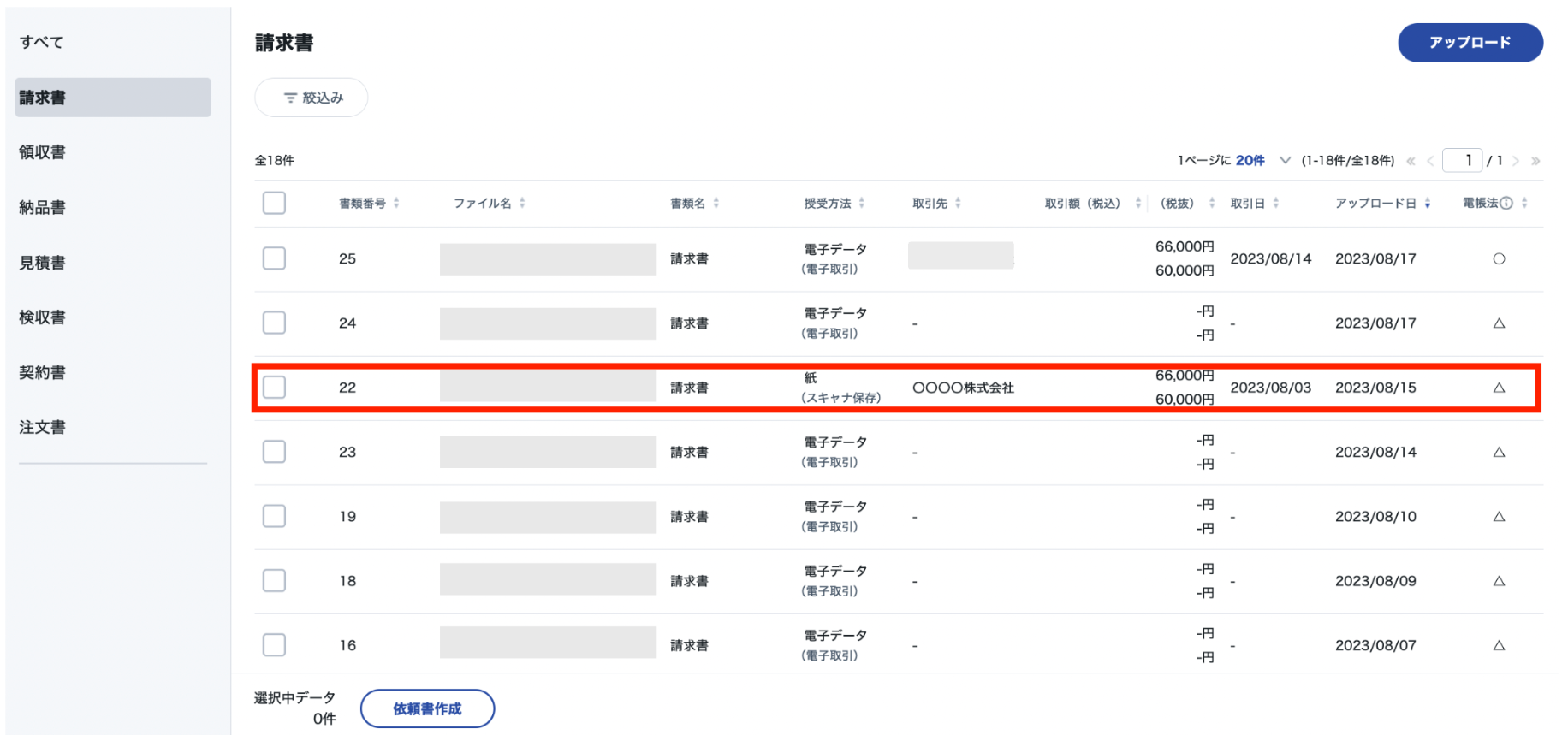Go to previous page chevron
This screenshot has width=1568, height=735.
pos(1430,161)
